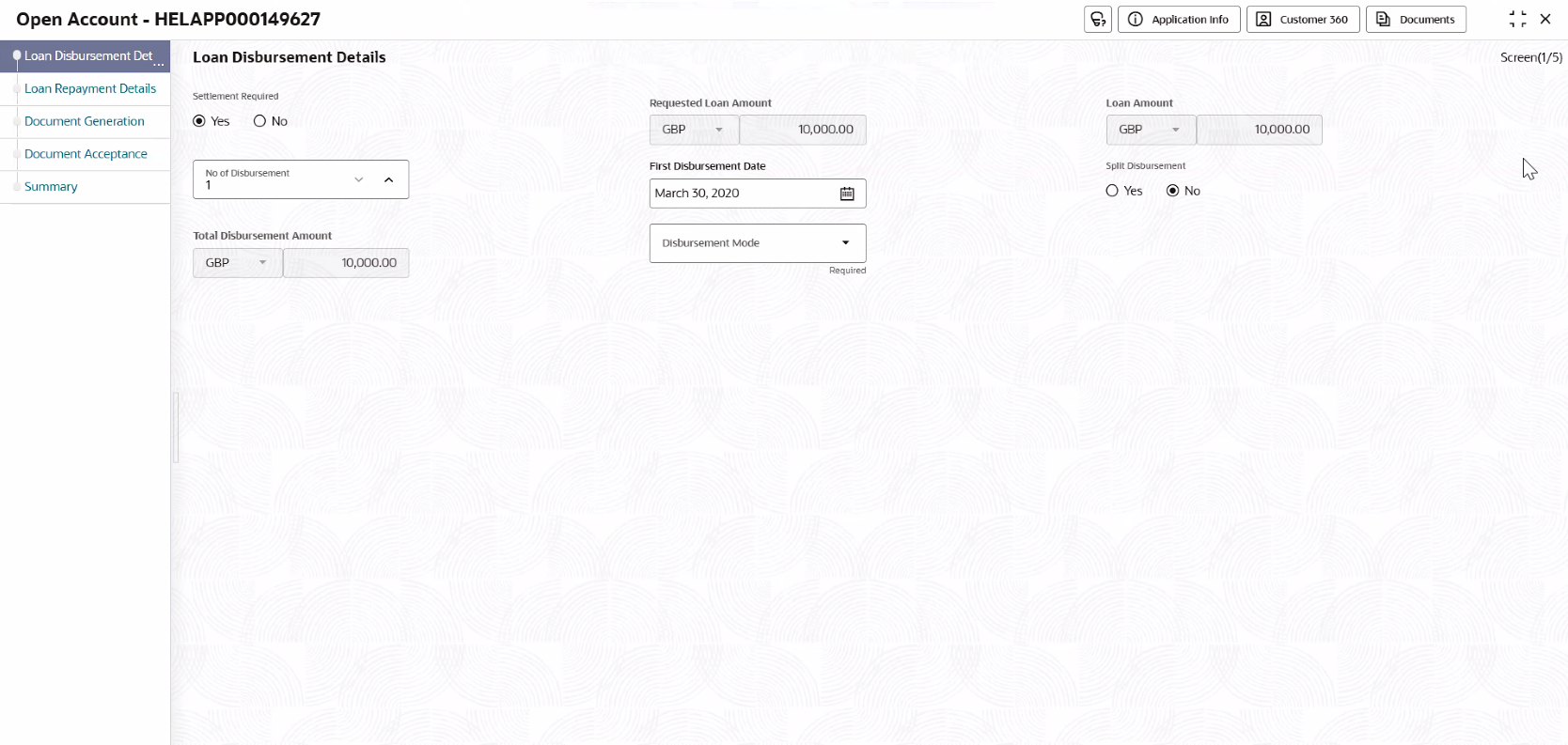
Task: Click the Total Disbursement Amount value field
Action: pos(346,263)
